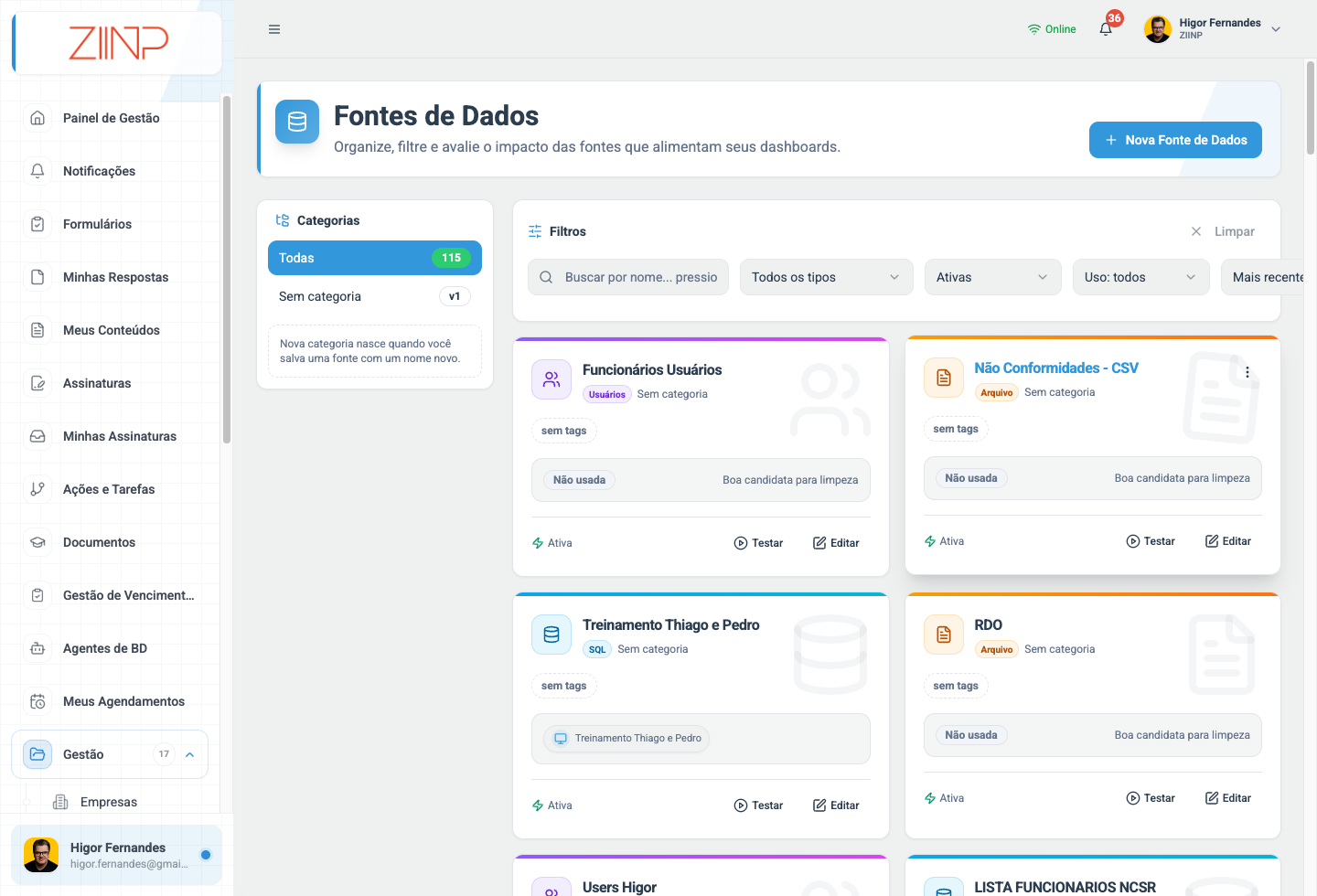1317x896 pixels.
Task: Click the Ações e Tarefas branch icon
Action: [37, 489]
